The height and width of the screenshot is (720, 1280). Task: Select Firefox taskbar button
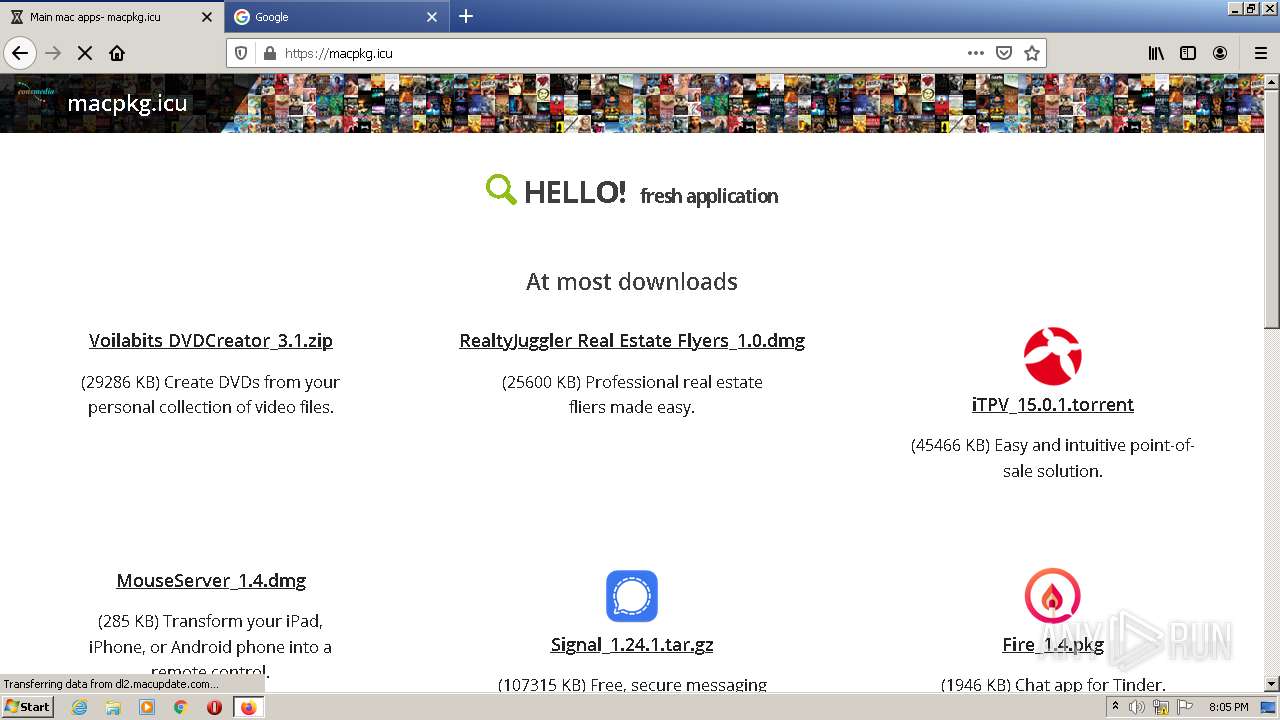(x=248, y=707)
